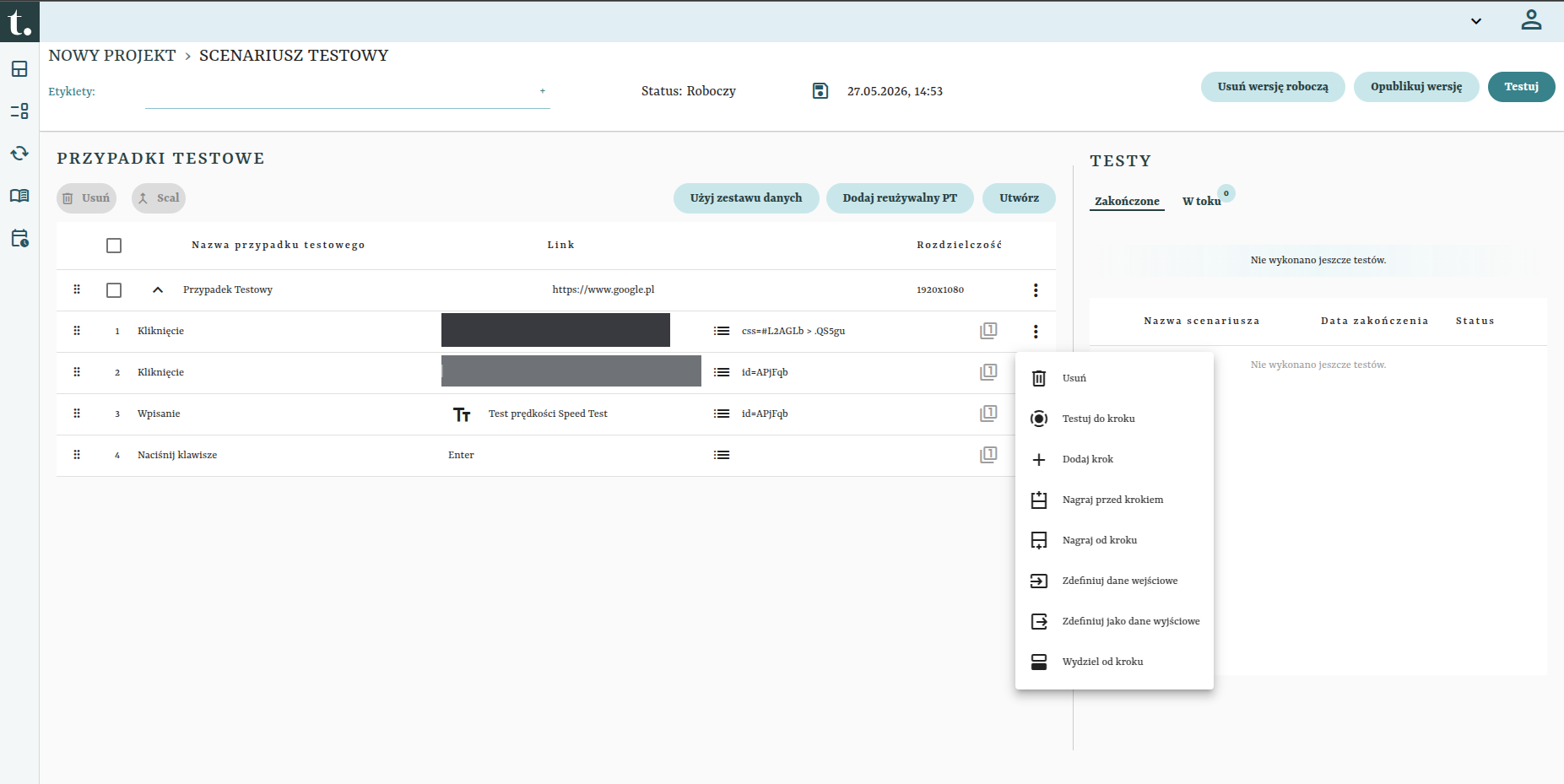Click Dodaj reużywalny PT button

[900, 198]
